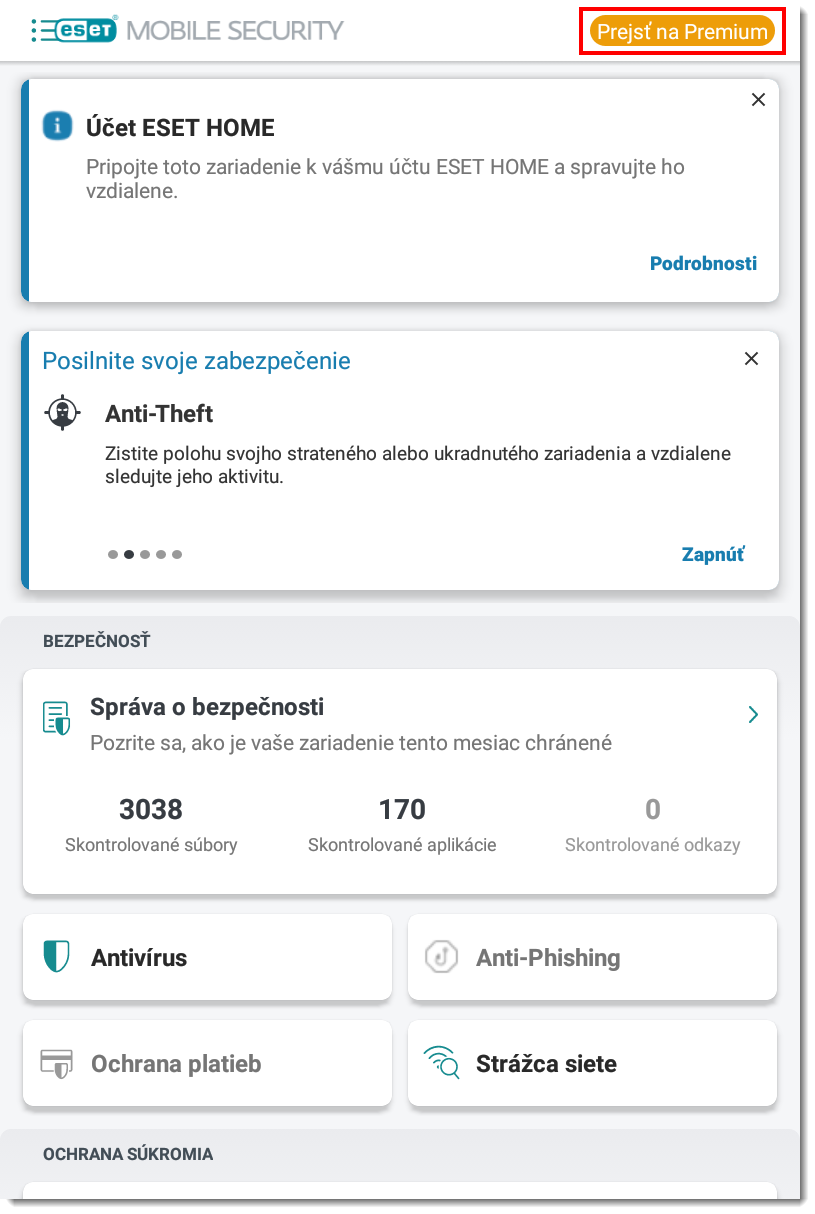Image resolution: width=815 pixels, height=1214 pixels.
Task: Open the Strážca siete tile
Action: (x=592, y=1063)
